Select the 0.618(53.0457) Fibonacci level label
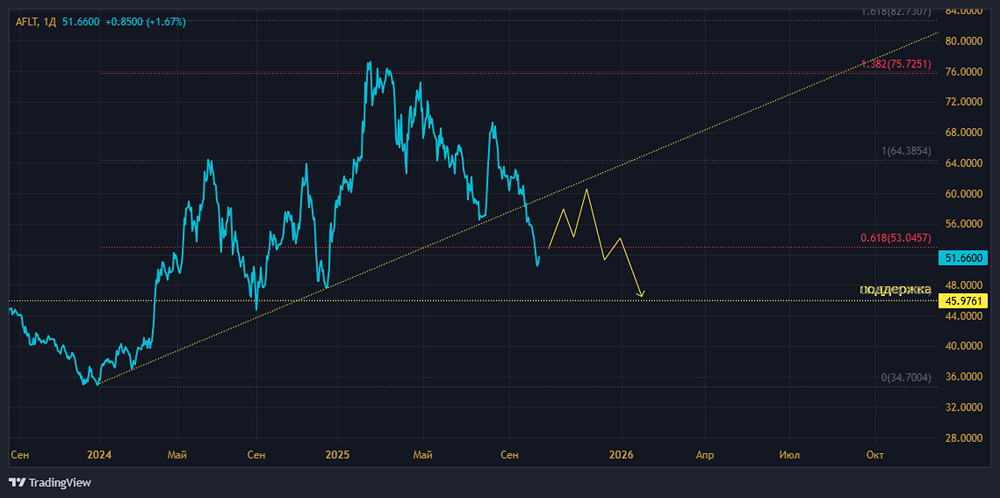 pos(895,238)
